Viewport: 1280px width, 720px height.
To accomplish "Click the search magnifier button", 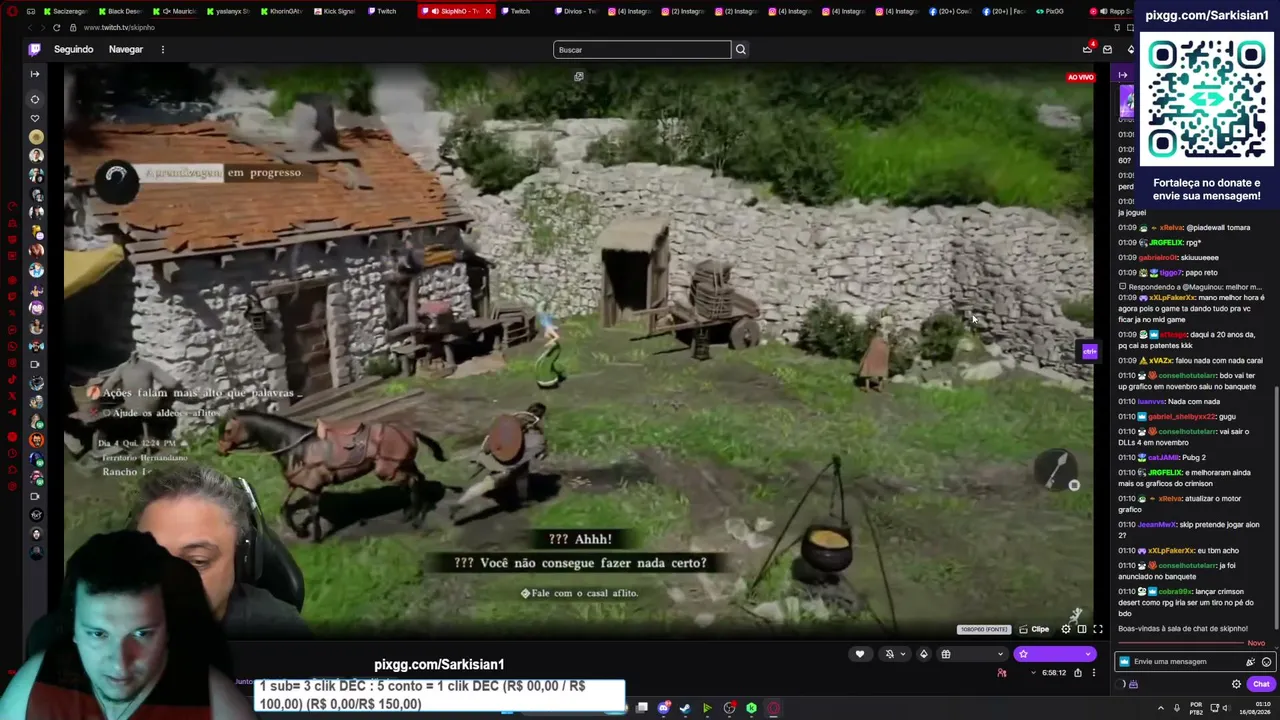I will (741, 49).
